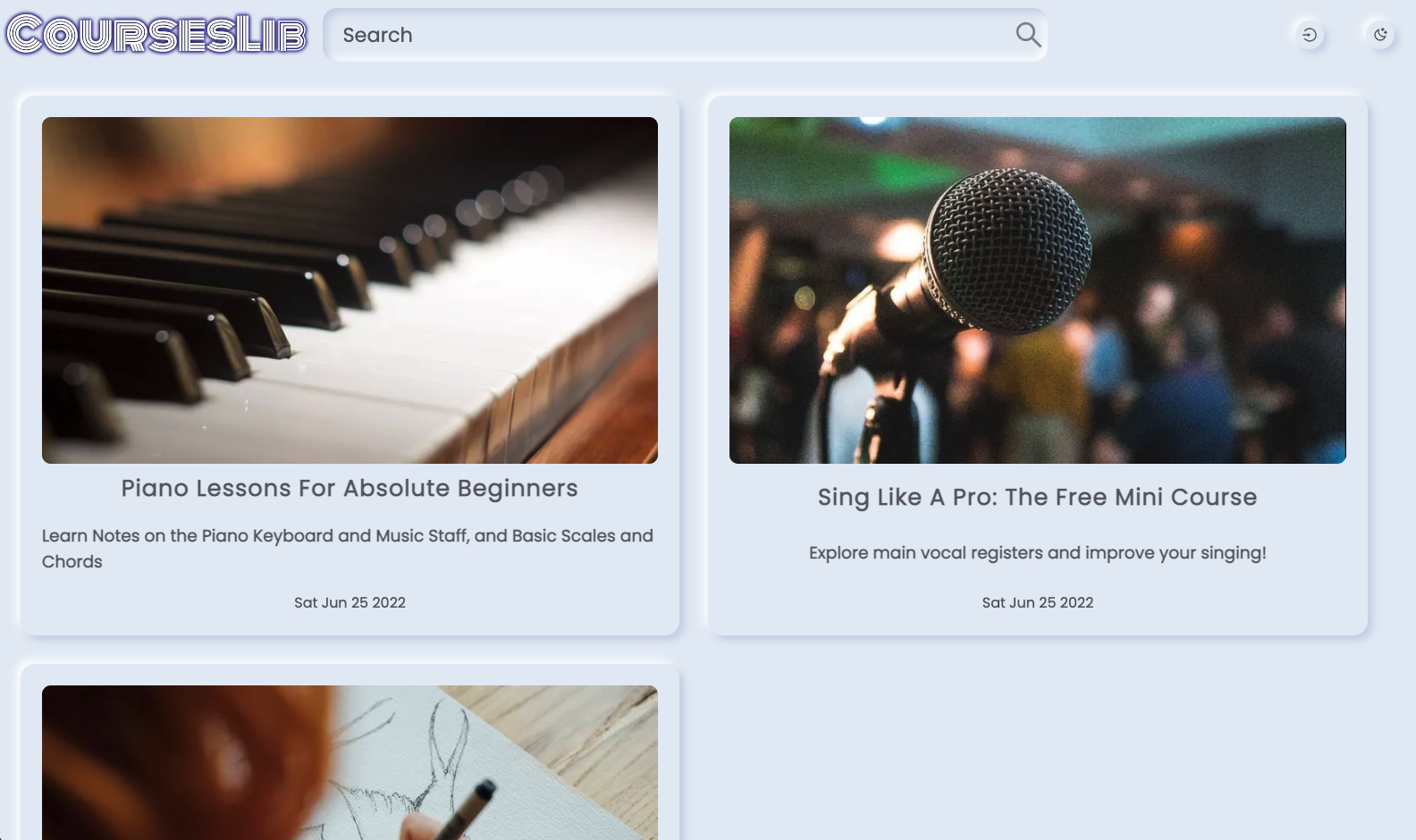Open Sing Like A Pro course title

click(1037, 497)
